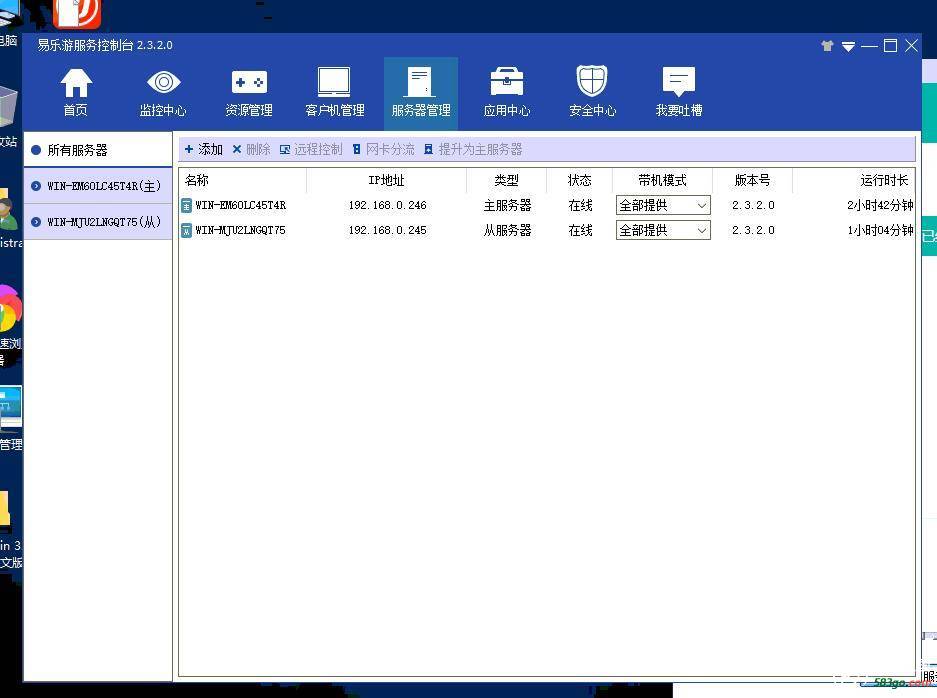
Task: Click 从服务器 type cell
Action: point(507,230)
